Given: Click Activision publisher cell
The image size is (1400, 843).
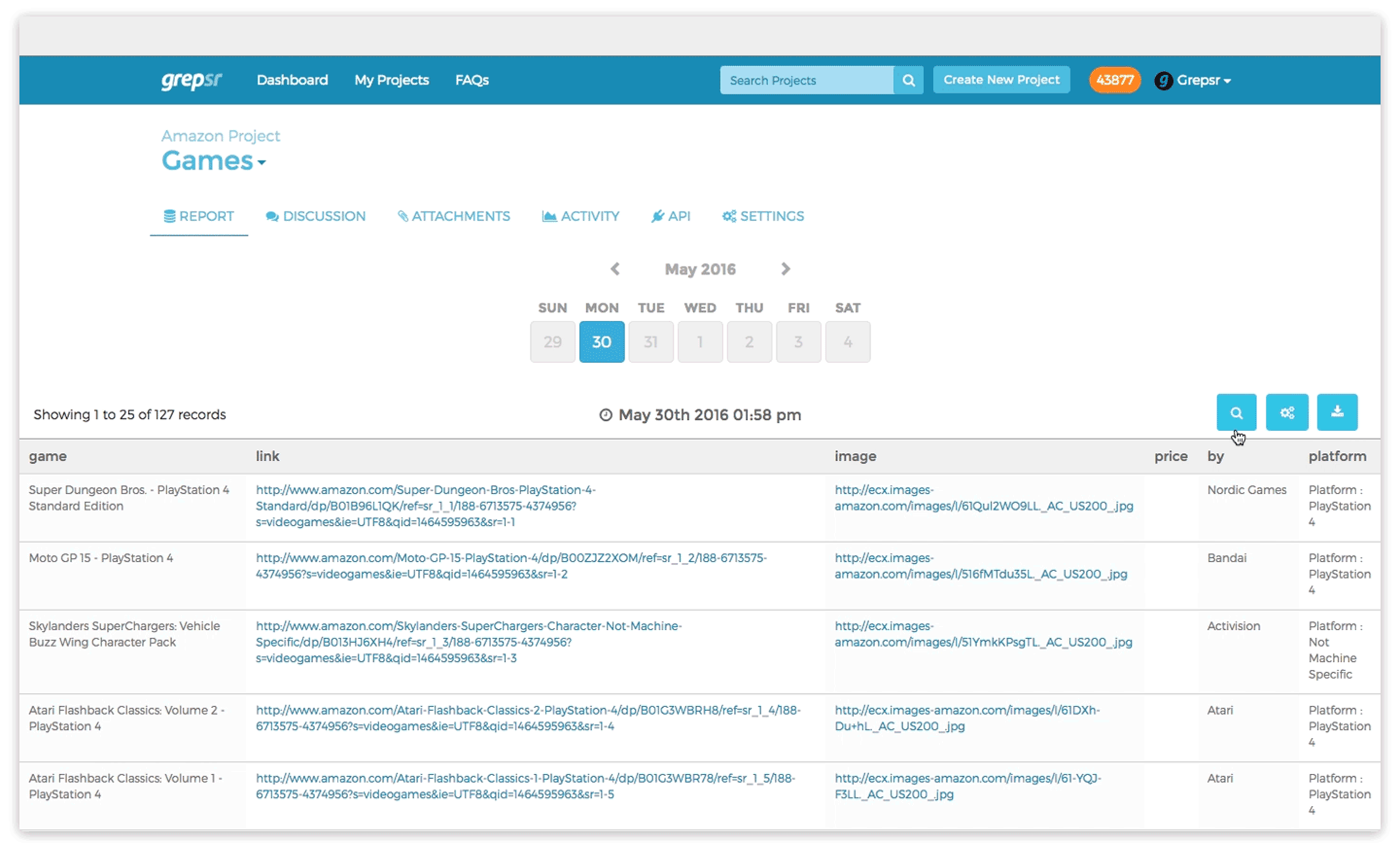Looking at the screenshot, I should (1233, 626).
